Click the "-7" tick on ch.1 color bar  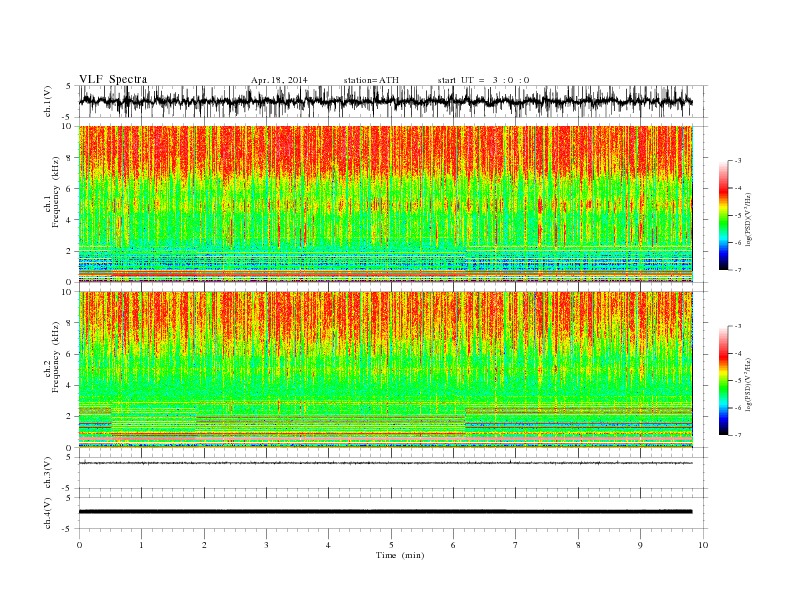point(738,270)
